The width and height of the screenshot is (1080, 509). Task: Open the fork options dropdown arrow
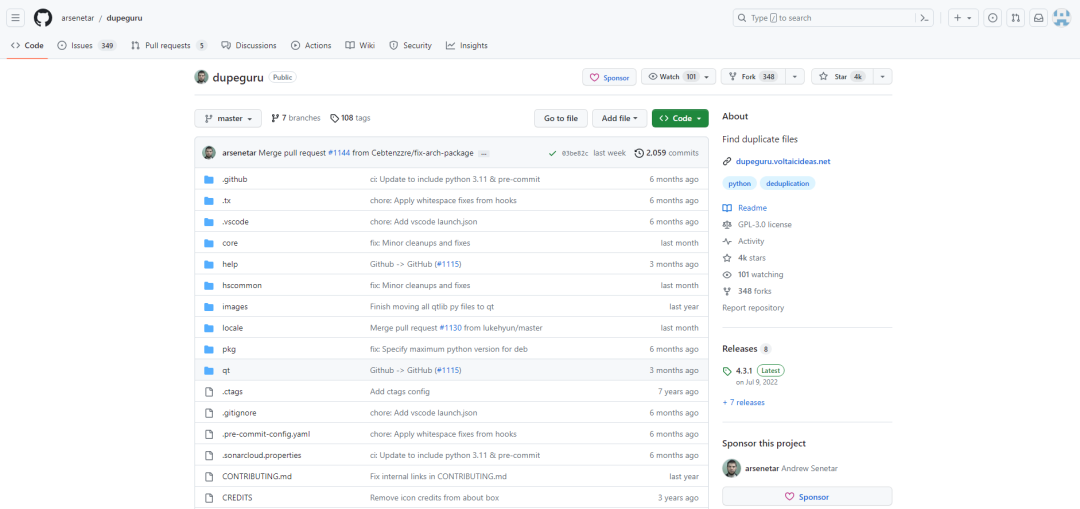(x=795, y=77)
